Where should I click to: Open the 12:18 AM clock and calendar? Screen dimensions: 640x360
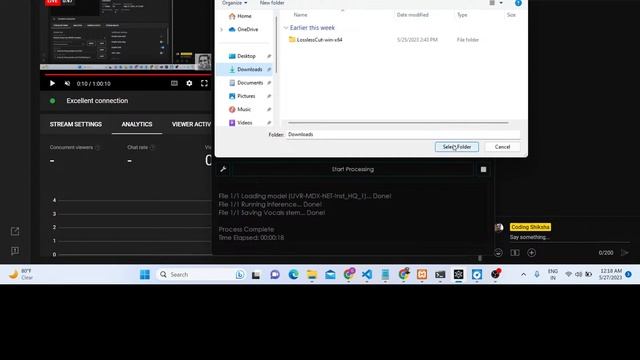click(610, 274)
